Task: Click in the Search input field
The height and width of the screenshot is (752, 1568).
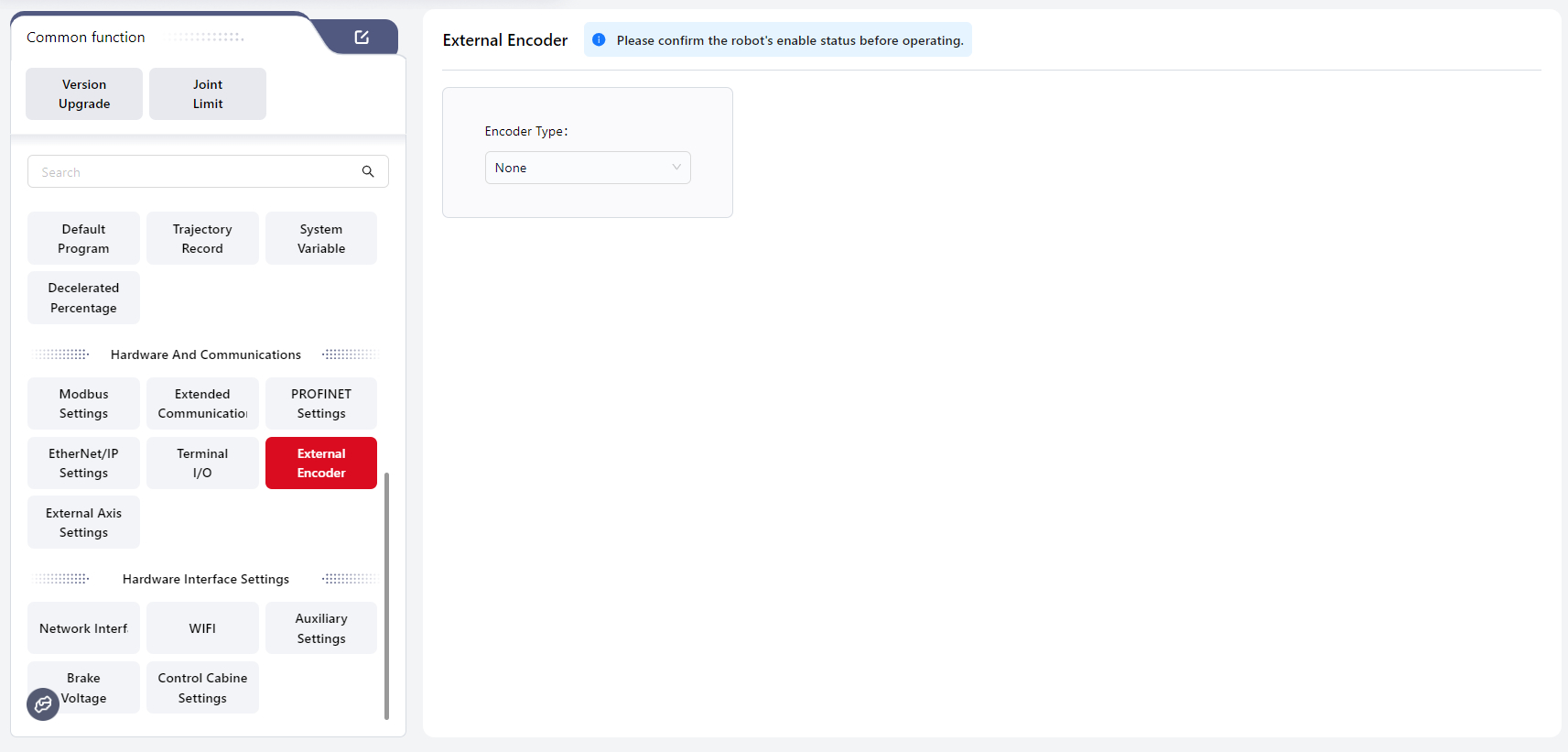Action: (x=192, y=172)
